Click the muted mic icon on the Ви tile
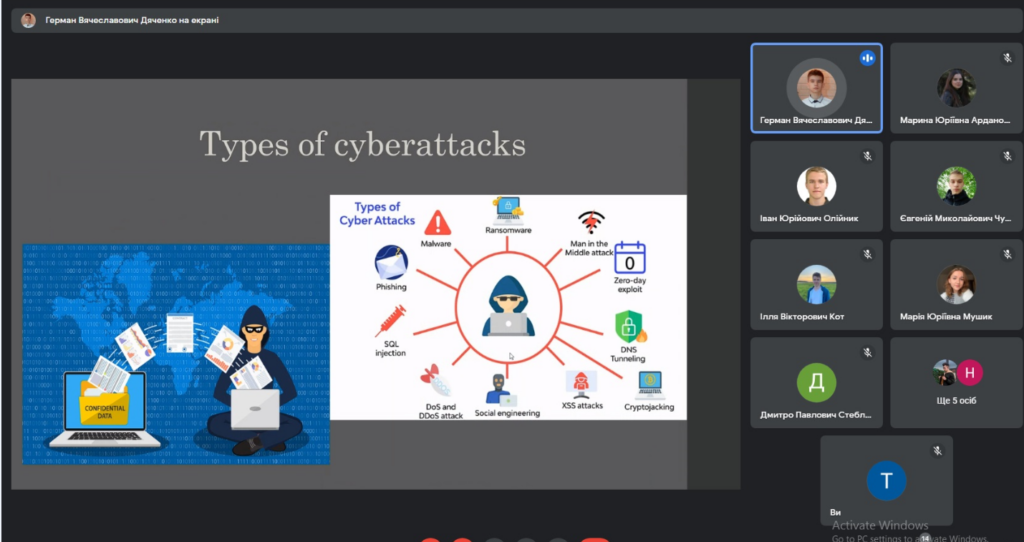The image size is (1024, 542). (937, 451)
